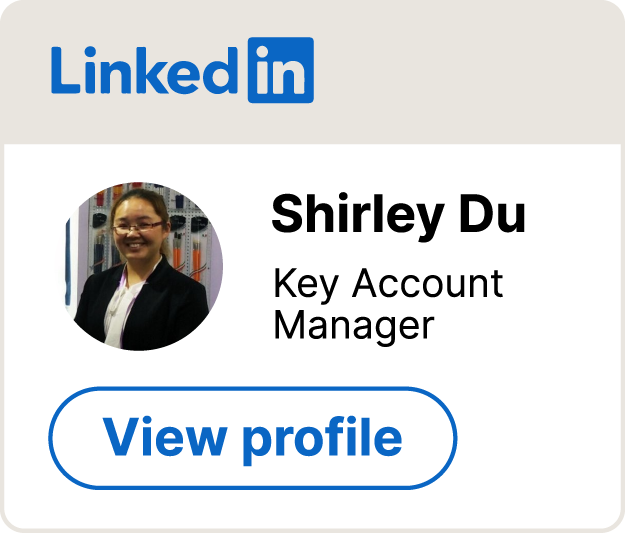Click the word "Manager" in the title
The image size is (625, 533).
coord(354,325)
